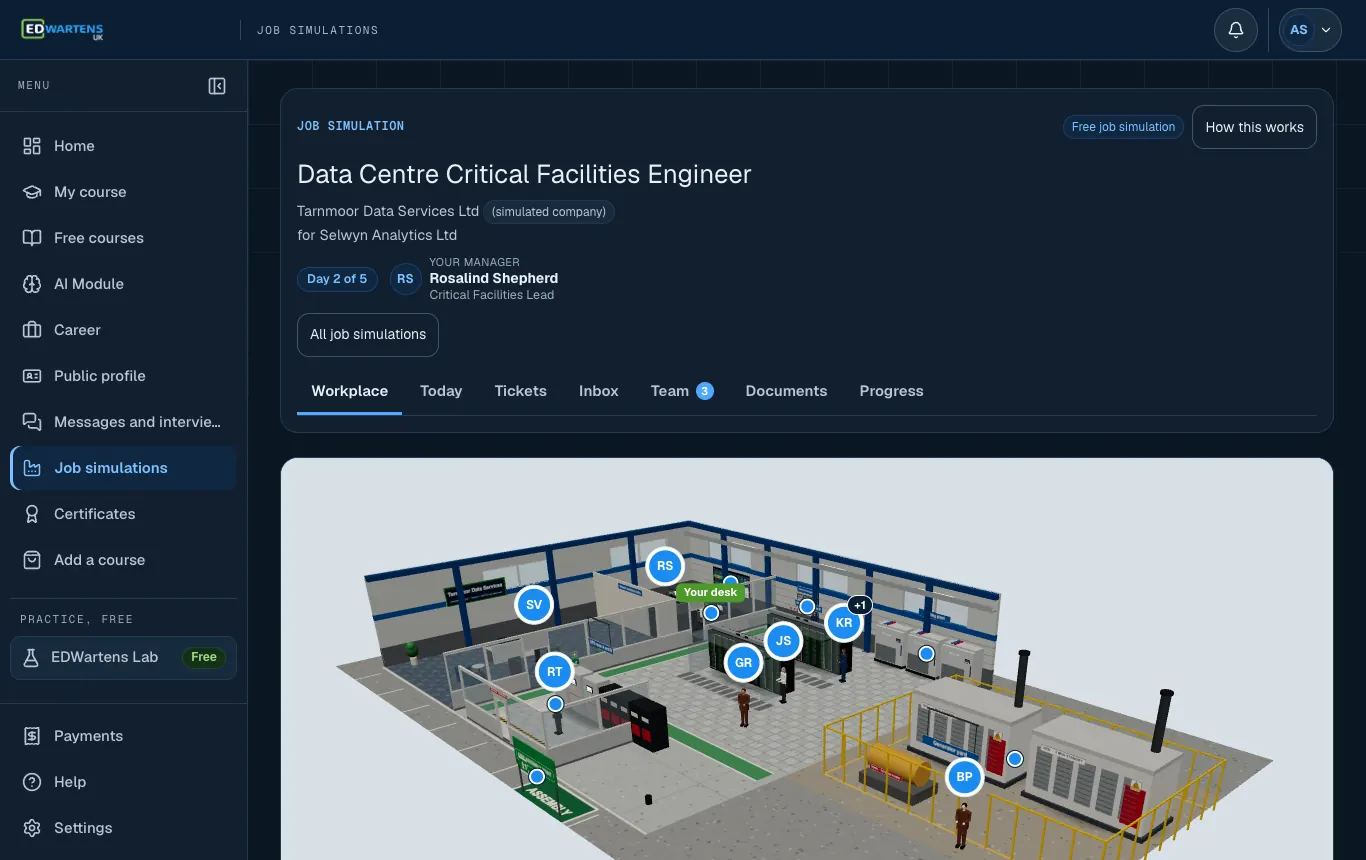Select the Workplace tab

(350, 391)
